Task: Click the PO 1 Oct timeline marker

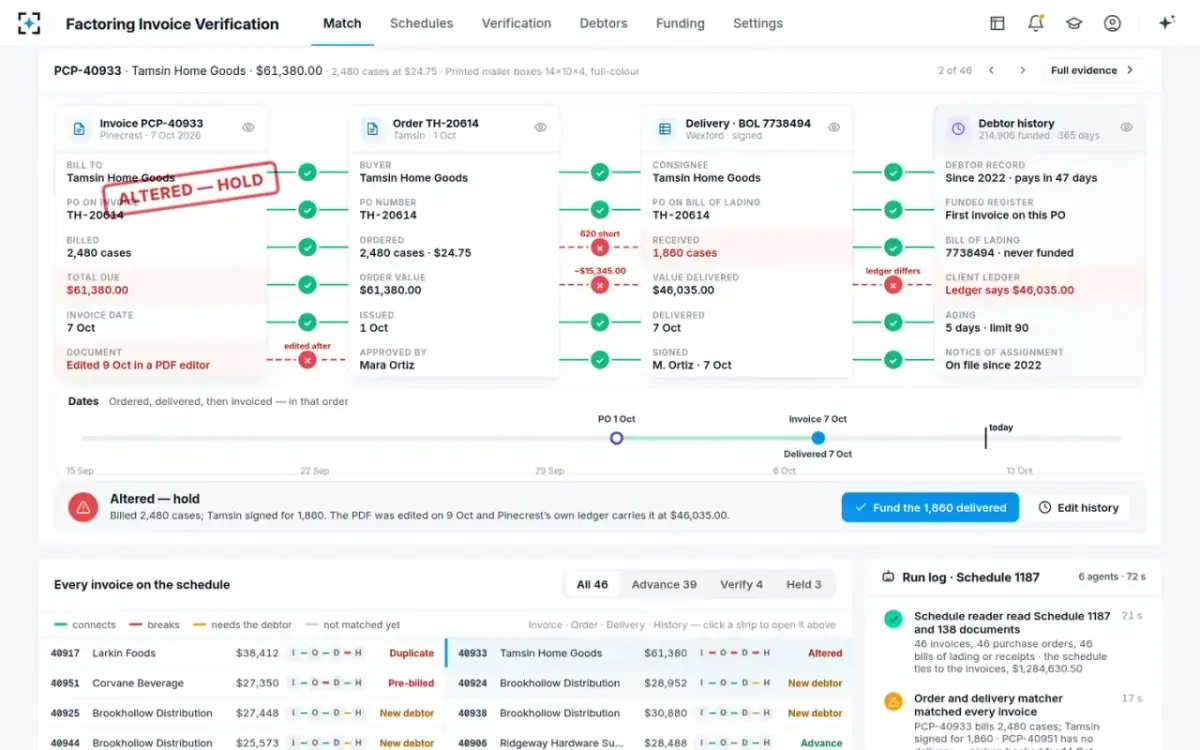Action: point(616,438)
